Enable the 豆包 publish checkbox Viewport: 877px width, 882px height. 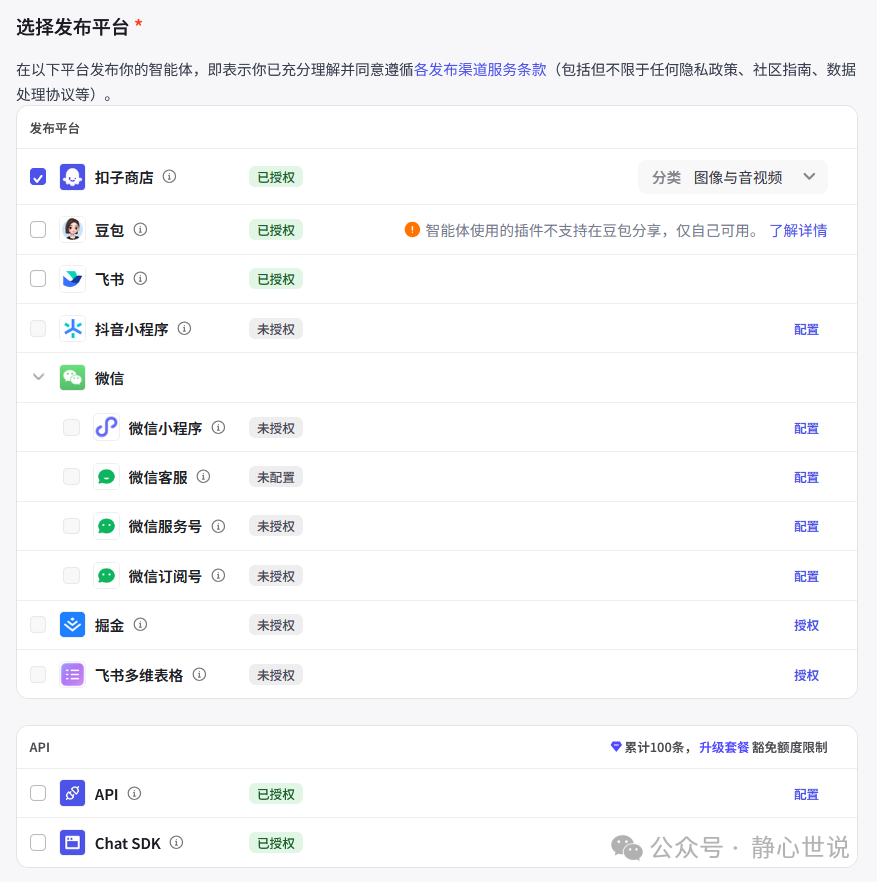click(37, 229)
